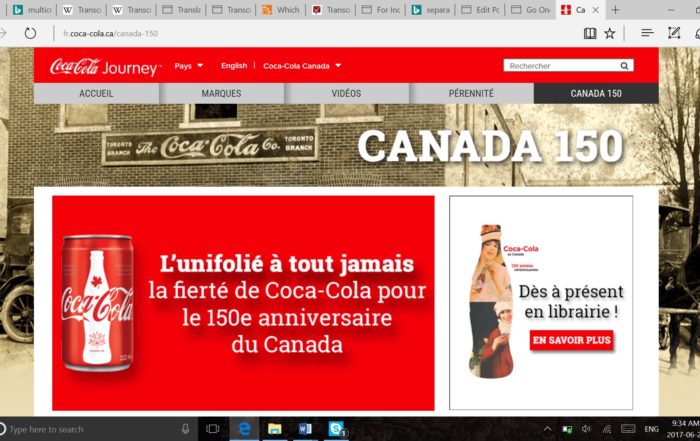The width and height of the screenshot is (700, 441).
Task: Switch to the 'Go On' browser tab
Action: 530,9
